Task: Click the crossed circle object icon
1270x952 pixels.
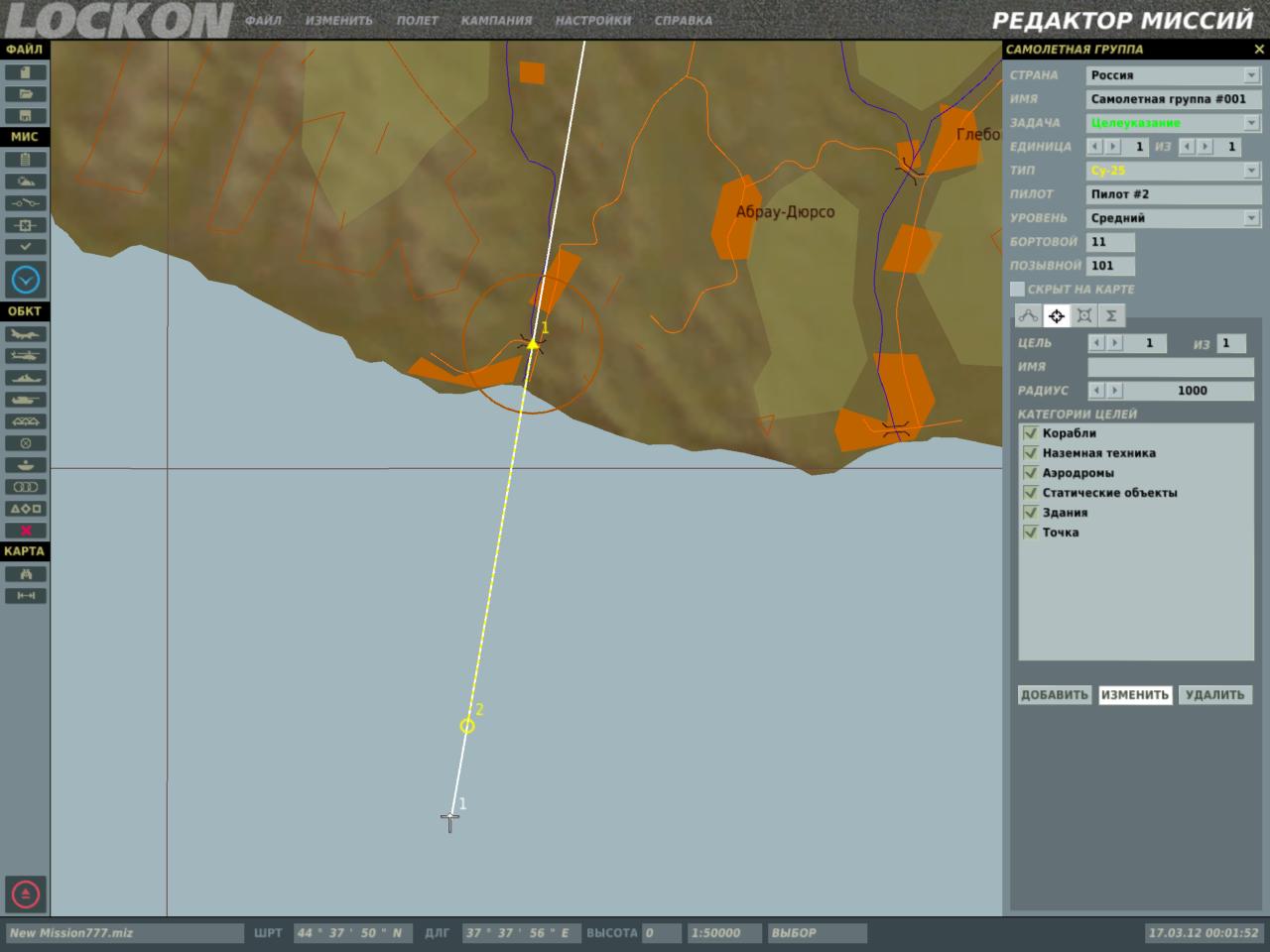Action: pyautogui.click(x=25, y=443)
